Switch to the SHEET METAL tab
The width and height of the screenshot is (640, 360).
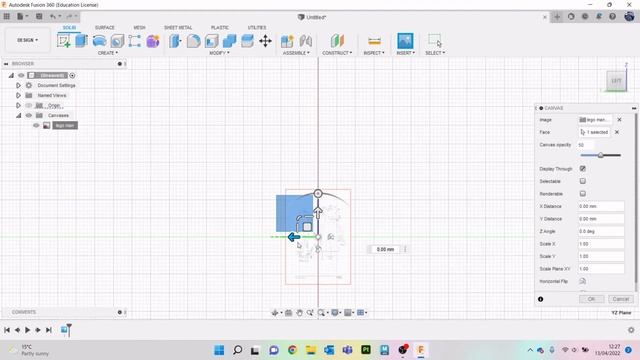[x=178, y=27]
